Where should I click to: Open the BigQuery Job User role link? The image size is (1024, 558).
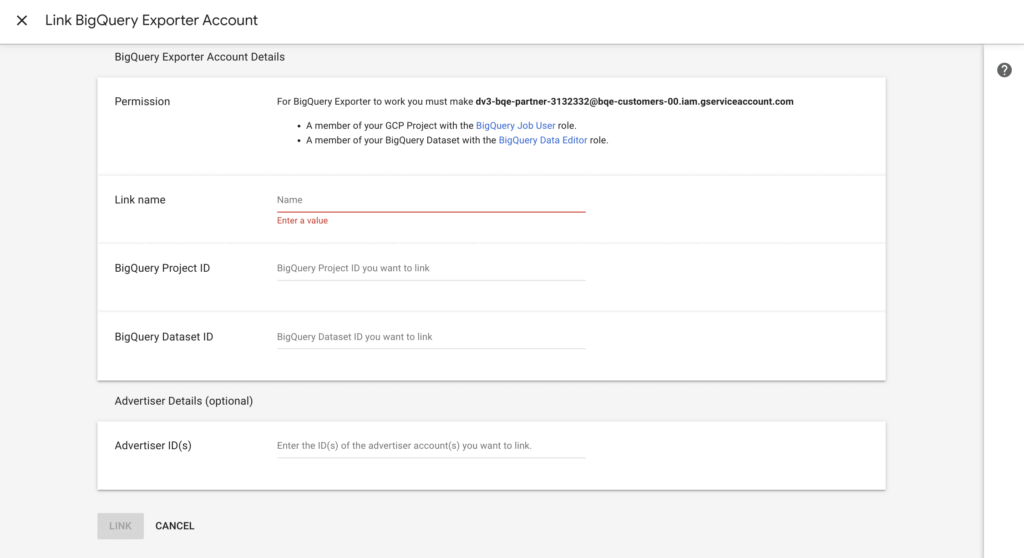click(515, 125)
